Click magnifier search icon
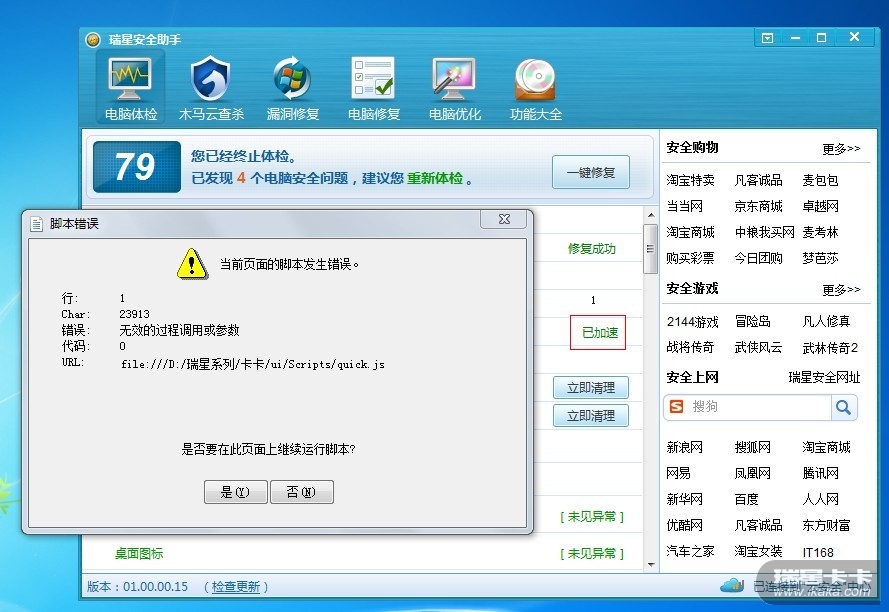 coord(844,407)
